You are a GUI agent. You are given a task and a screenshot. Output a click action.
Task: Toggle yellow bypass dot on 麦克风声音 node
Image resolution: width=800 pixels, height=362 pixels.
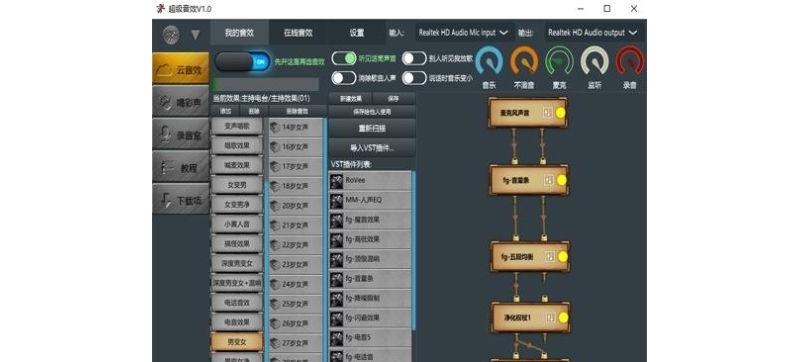(x=561, y=113)
